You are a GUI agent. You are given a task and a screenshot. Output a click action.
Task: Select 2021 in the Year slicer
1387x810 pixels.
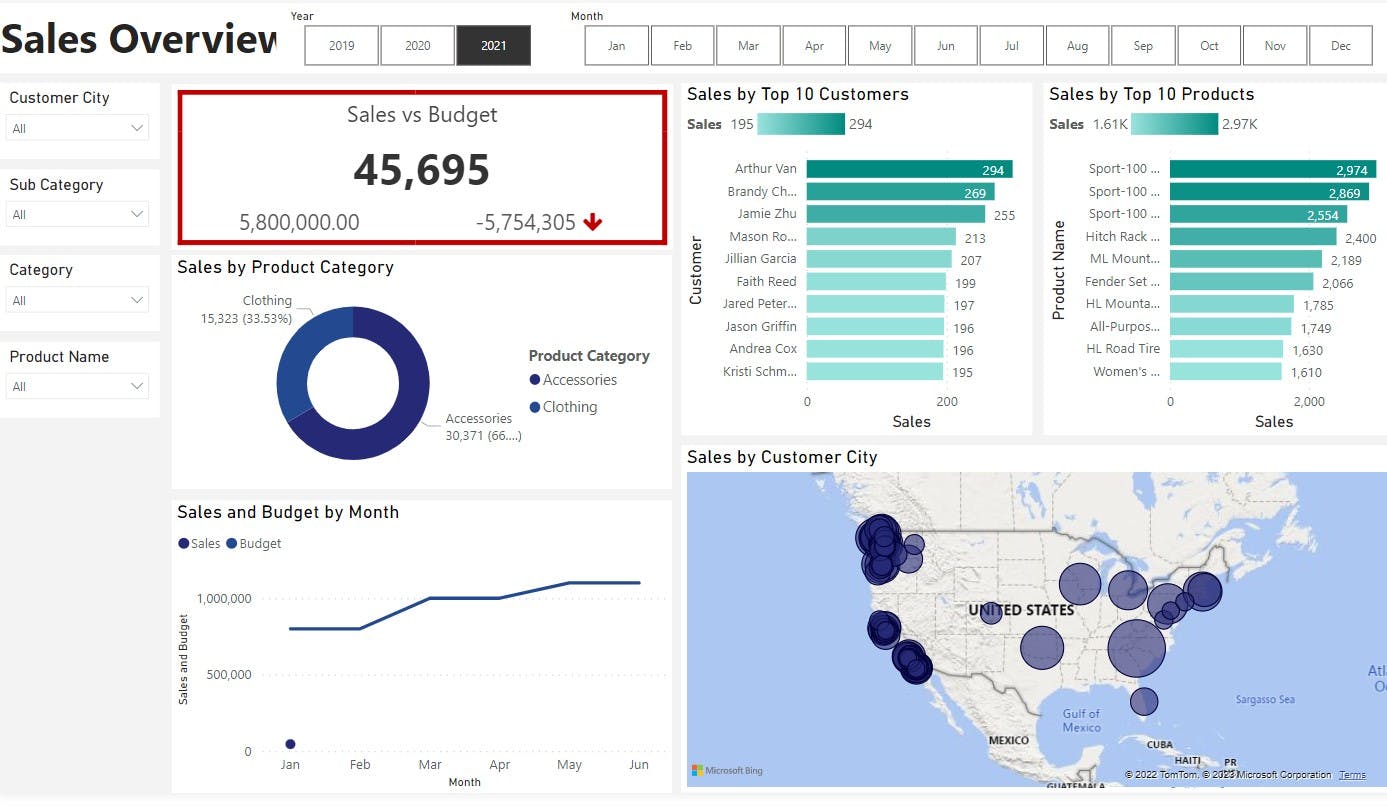[x=493, y=45]
